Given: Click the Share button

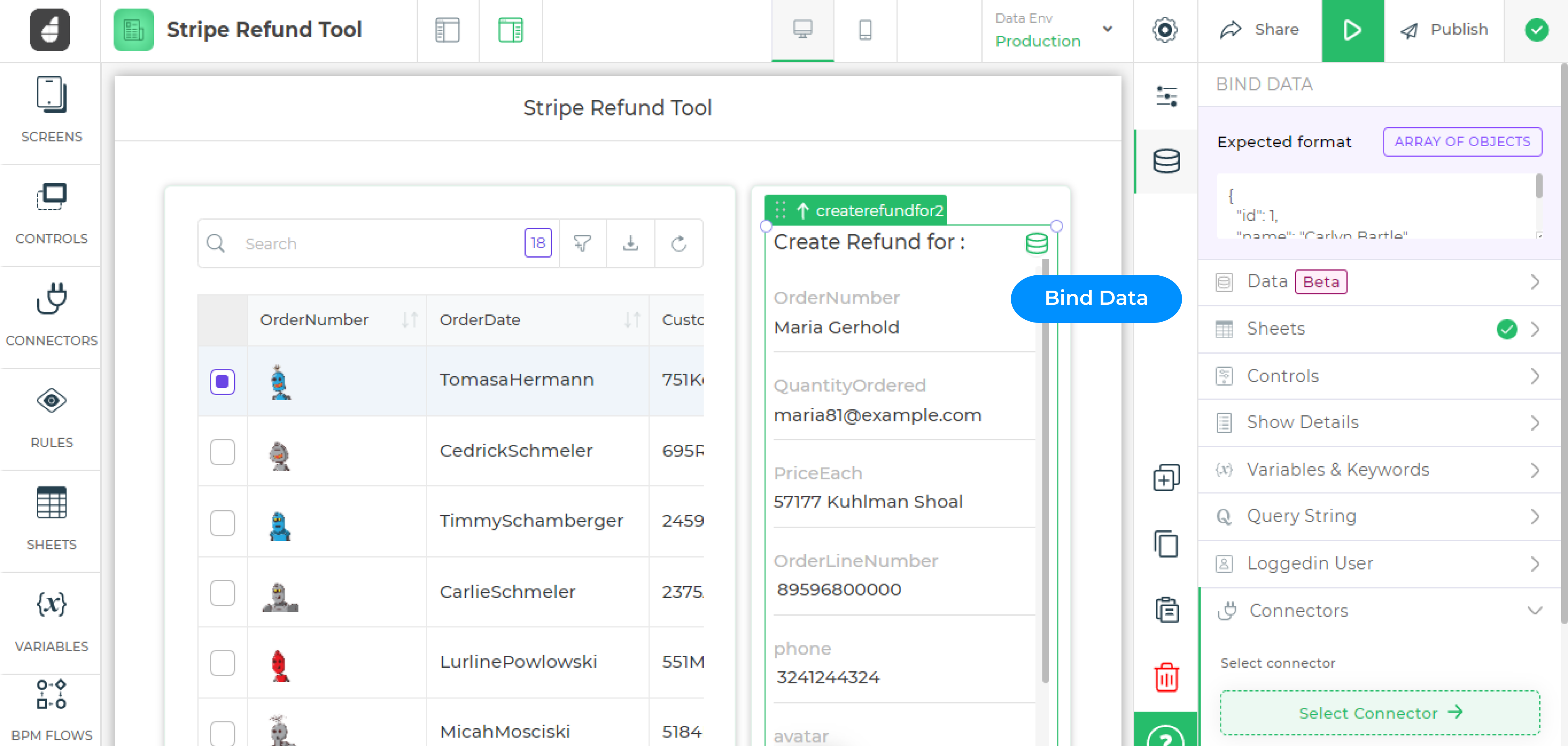Looking at the screenshot, I should pyautogui.click(x=1260, y=30).
